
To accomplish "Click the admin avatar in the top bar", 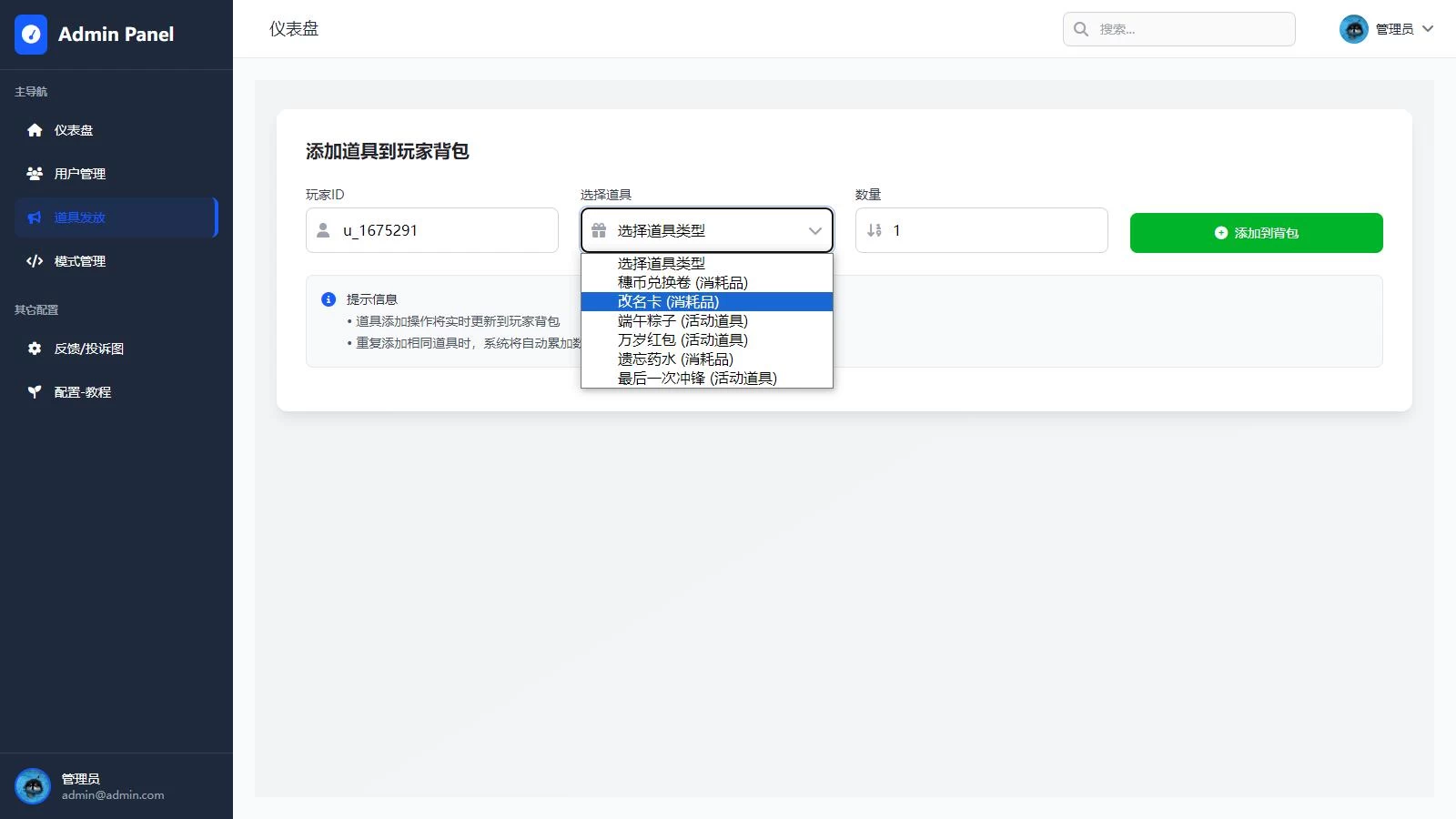I will (x=1353, y=29).
